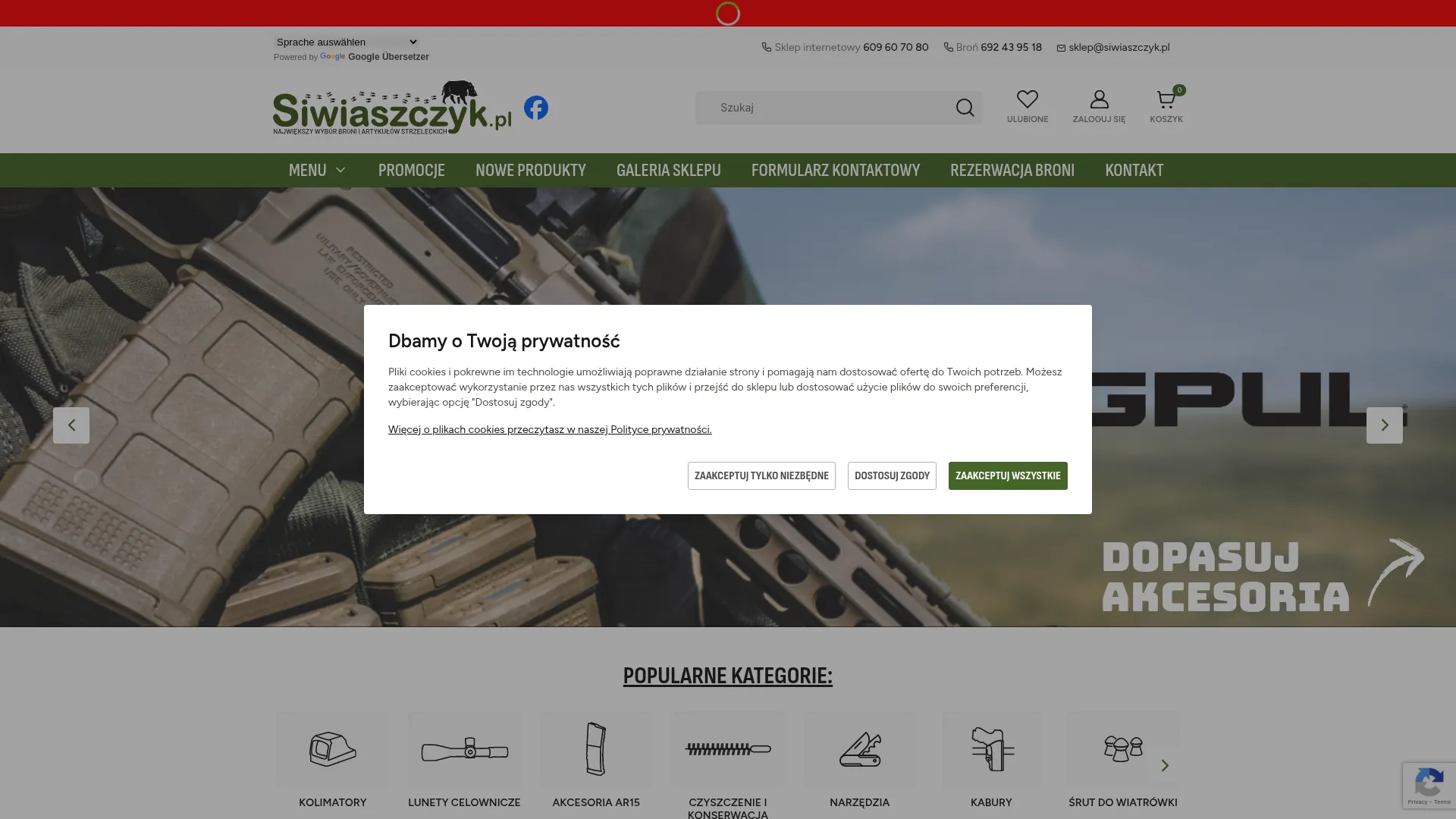Show previous banner slide arrow
The image size is (1456, 819).
coord(71,425)
